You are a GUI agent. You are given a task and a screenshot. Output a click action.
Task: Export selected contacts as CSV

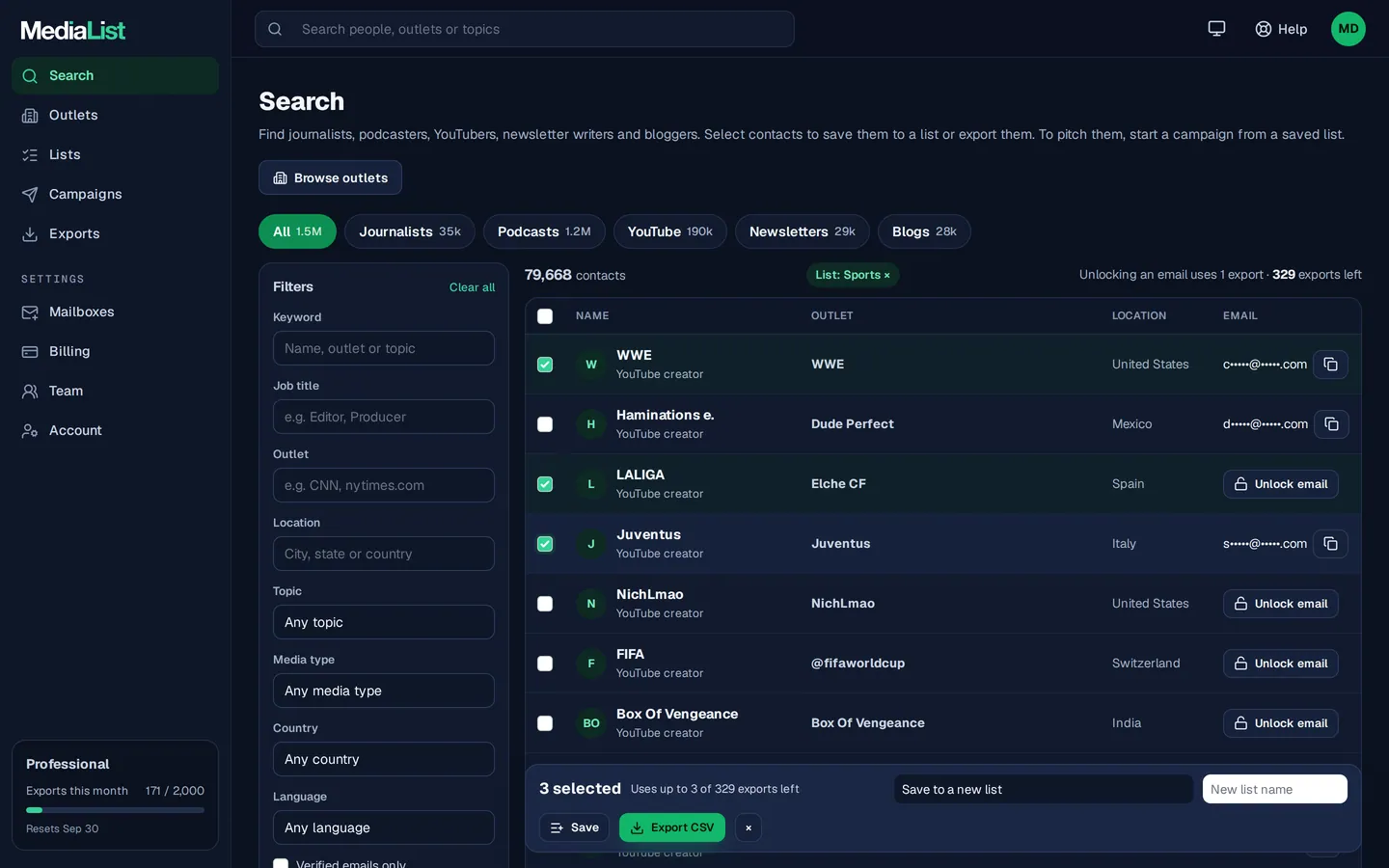(x=672, y=827)
